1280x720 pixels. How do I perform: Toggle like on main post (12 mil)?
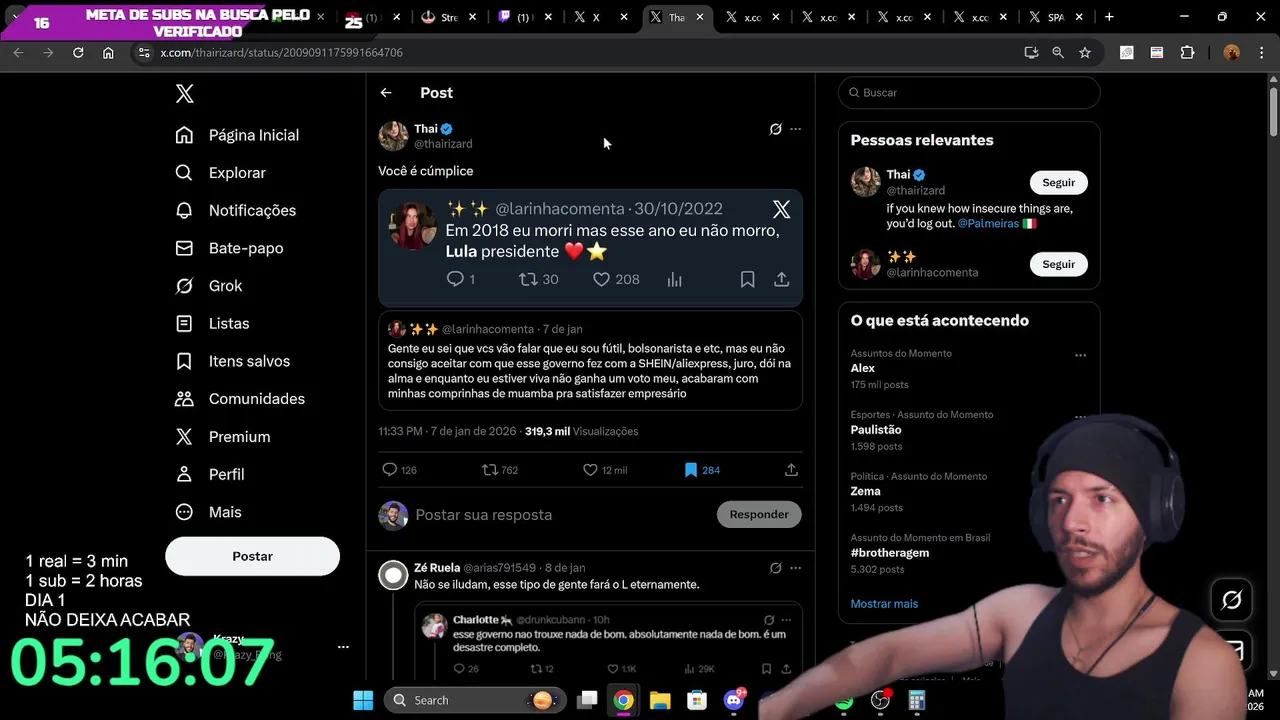tap(590, 470)
